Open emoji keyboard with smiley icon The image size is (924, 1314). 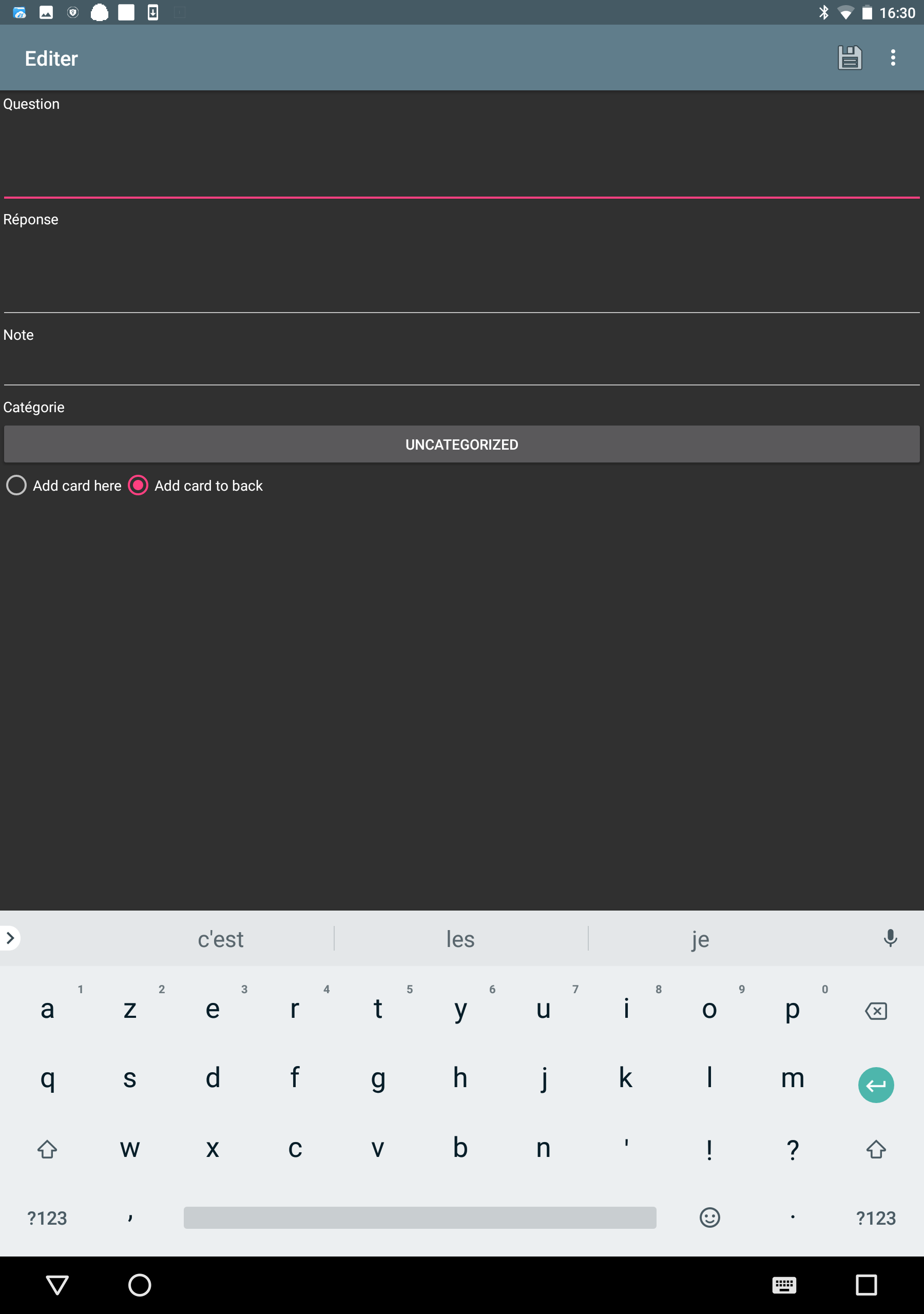click(709, 1218)
